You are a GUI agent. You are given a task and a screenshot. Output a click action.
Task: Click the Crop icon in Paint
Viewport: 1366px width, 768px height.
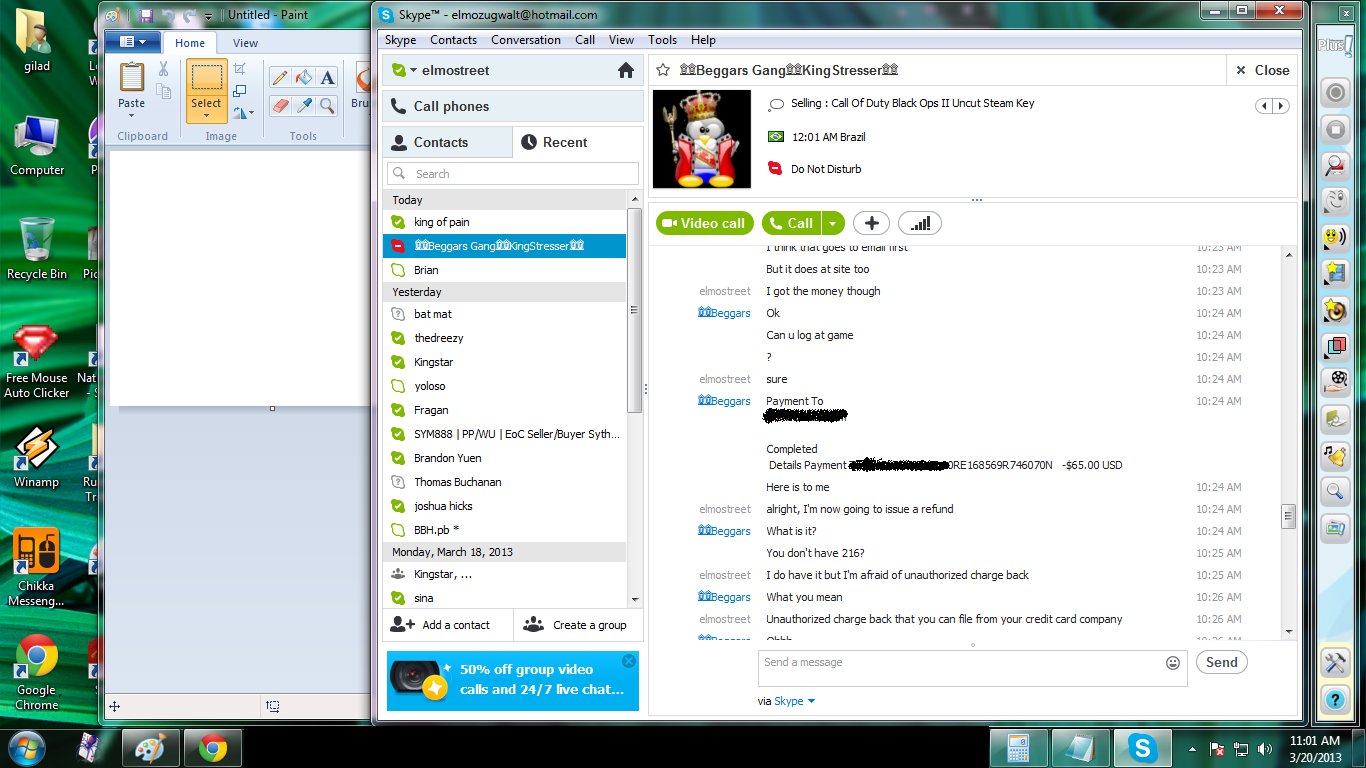pyautogui.click(x=240, y=68)
